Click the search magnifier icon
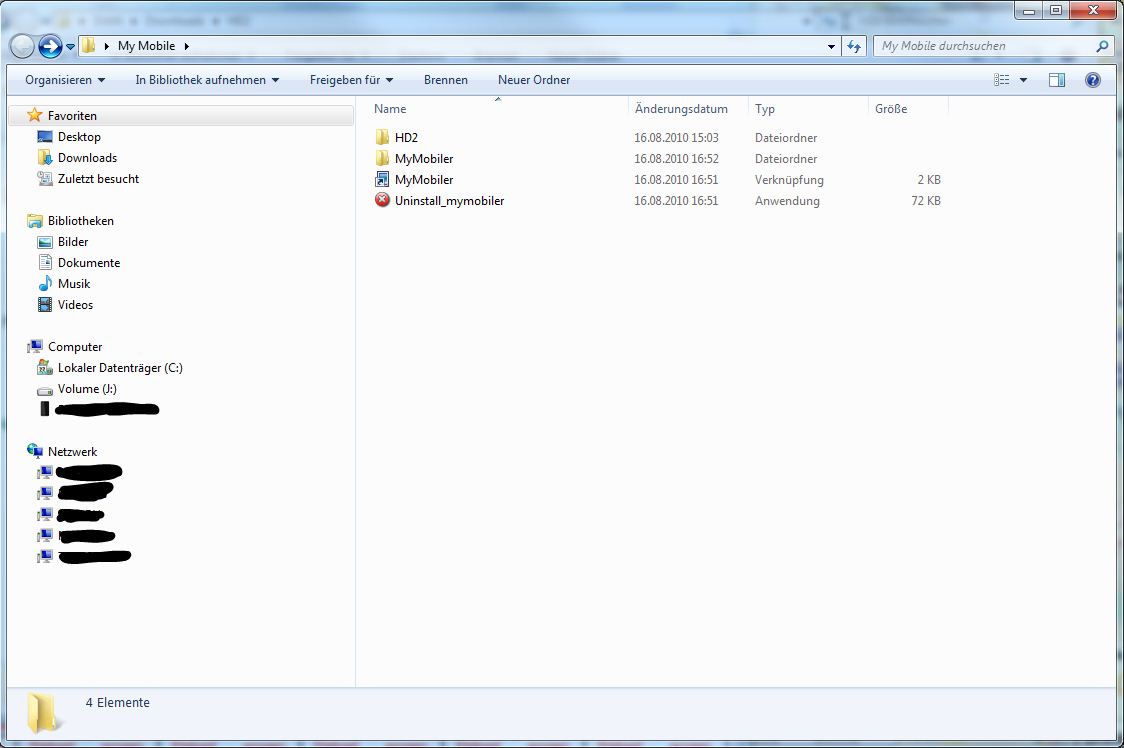Image resolution: width=1124 pixels, height=748 pixels. (x=1102, y=46)
